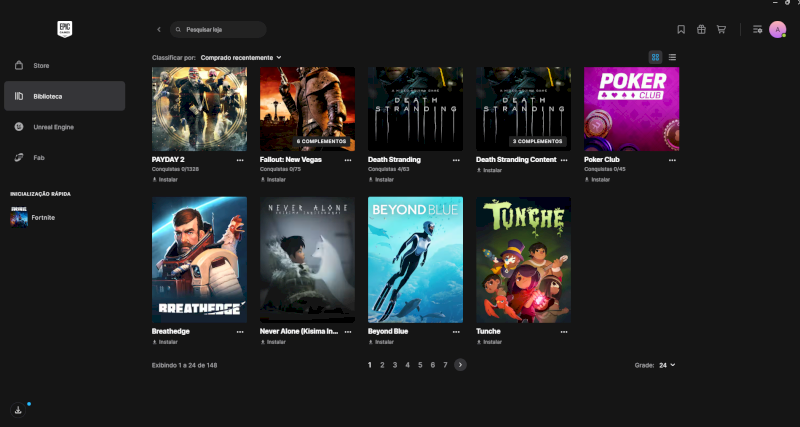
Task: Open Never Alone three-dot menu
Action: point(348,332)
